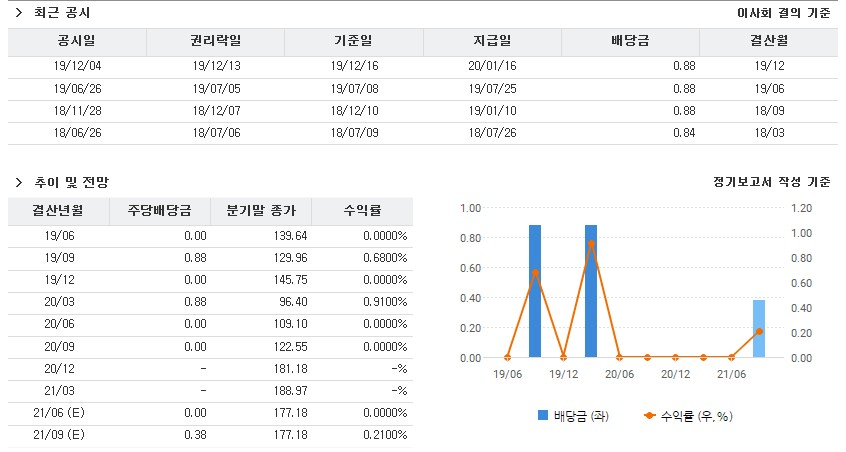
Task: Click the 122.55 closing price cell
Action: (290, 347)
